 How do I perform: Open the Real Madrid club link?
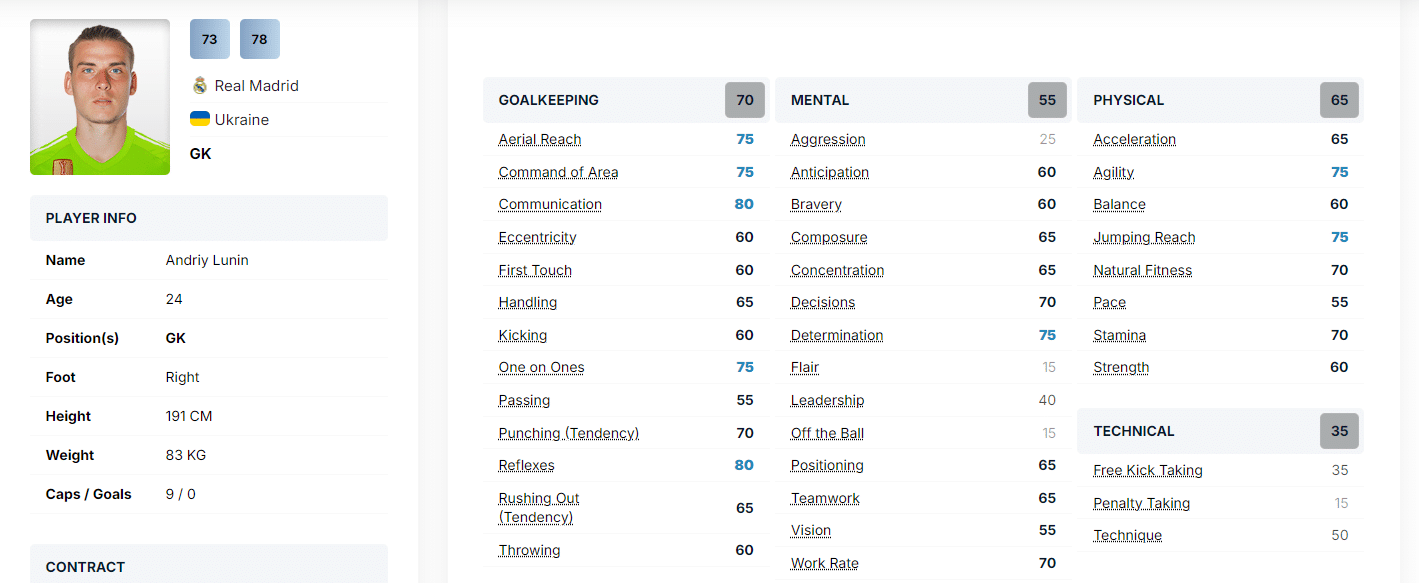pos(256,86)
